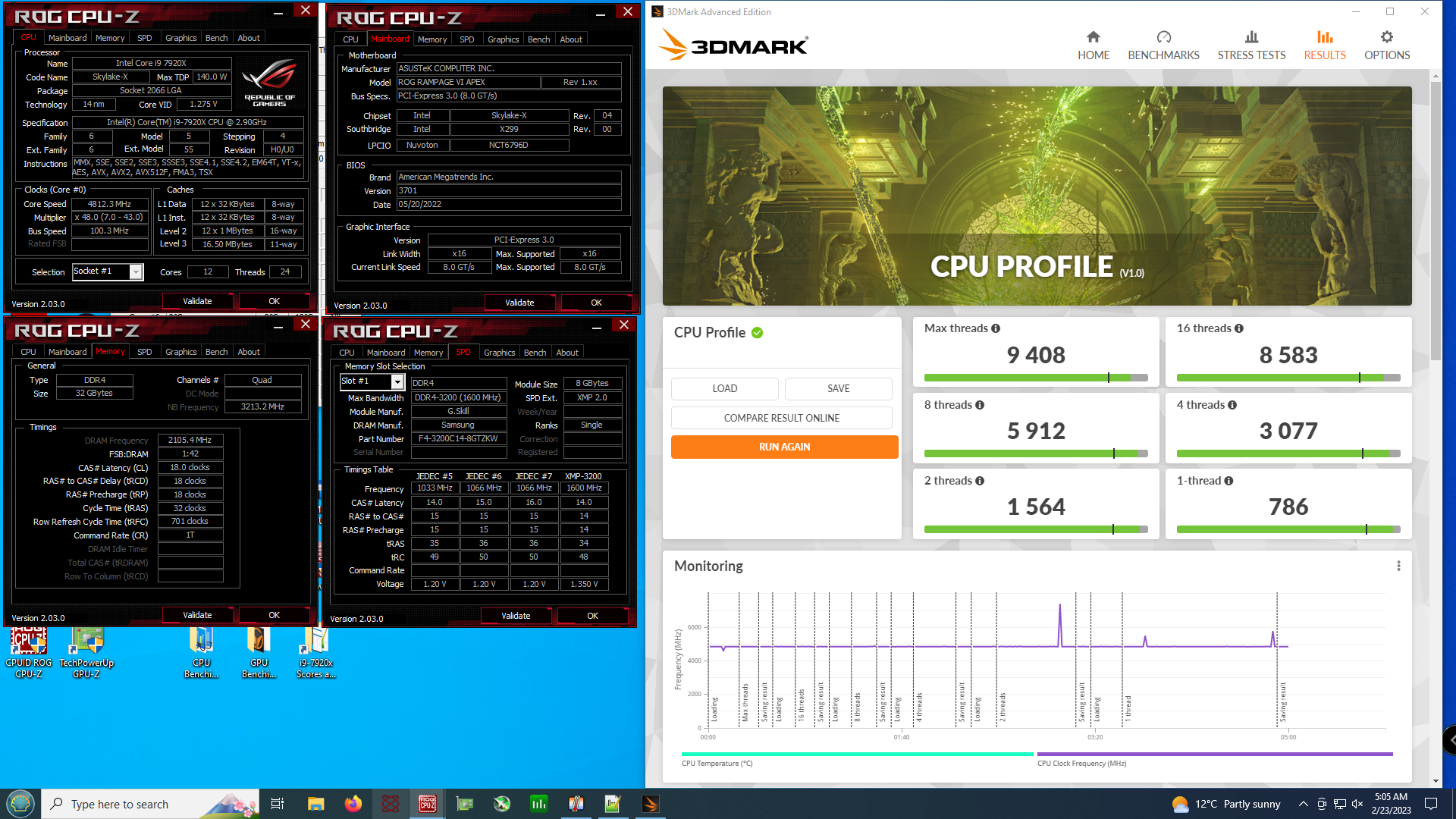Launch Firefox from the taskbar
The width and height of the screenshot is (1456, 819).
(353, 804)
